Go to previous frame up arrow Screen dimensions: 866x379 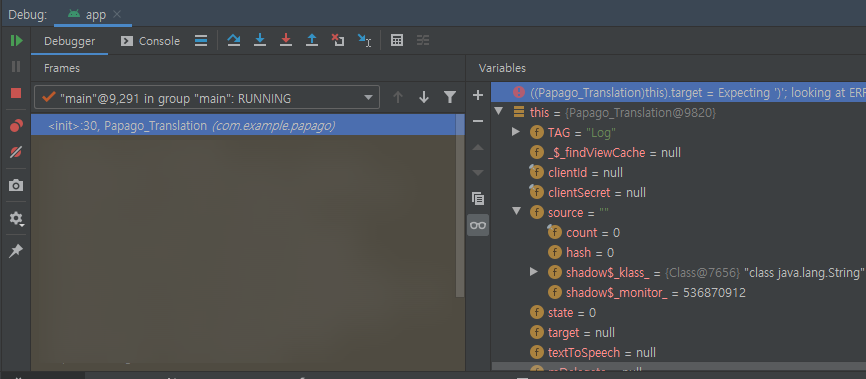tap(398, 97)
